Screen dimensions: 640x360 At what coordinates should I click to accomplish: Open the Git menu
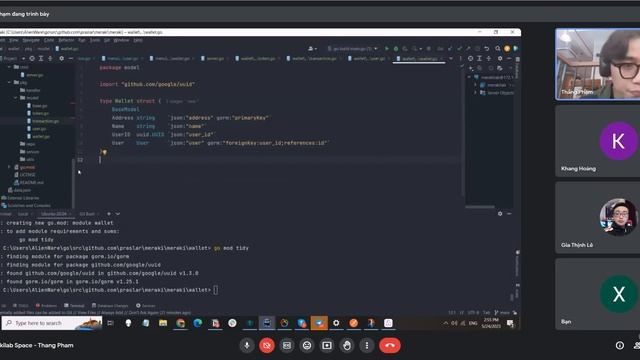[107, 40]
